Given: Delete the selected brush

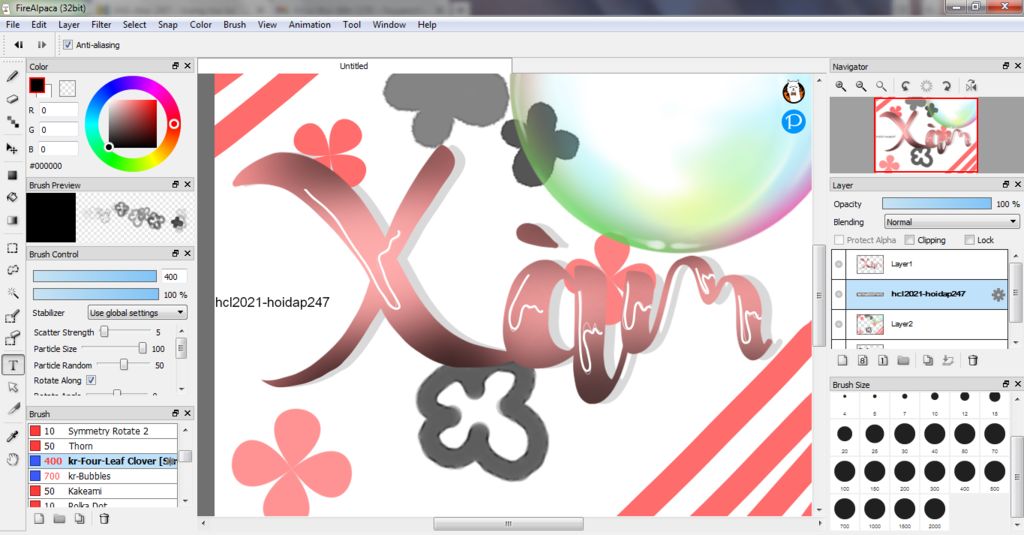Looking at the screenshot, I should [x=104, y=519].
